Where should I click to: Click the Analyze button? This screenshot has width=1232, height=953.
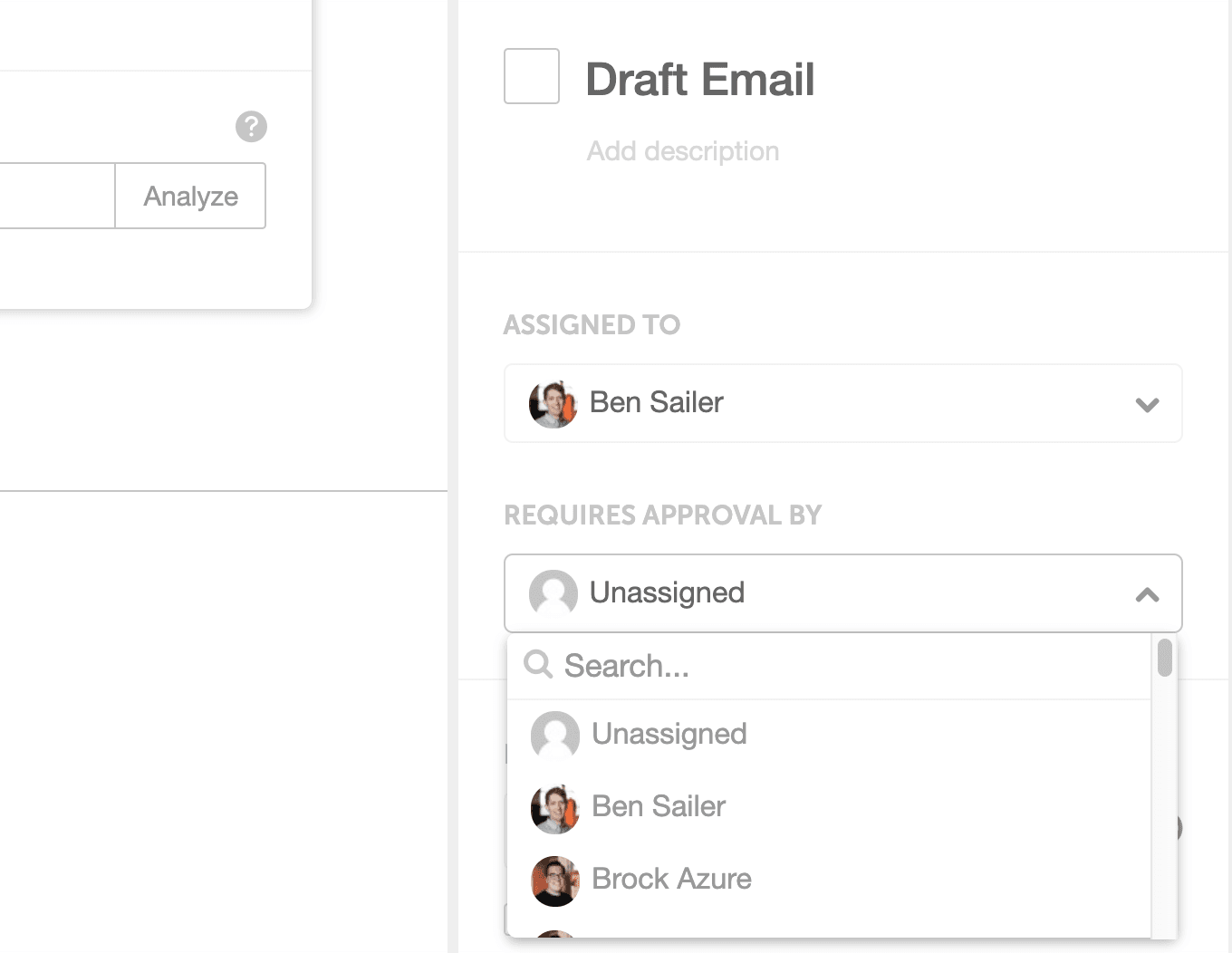(x=191, y=196)
